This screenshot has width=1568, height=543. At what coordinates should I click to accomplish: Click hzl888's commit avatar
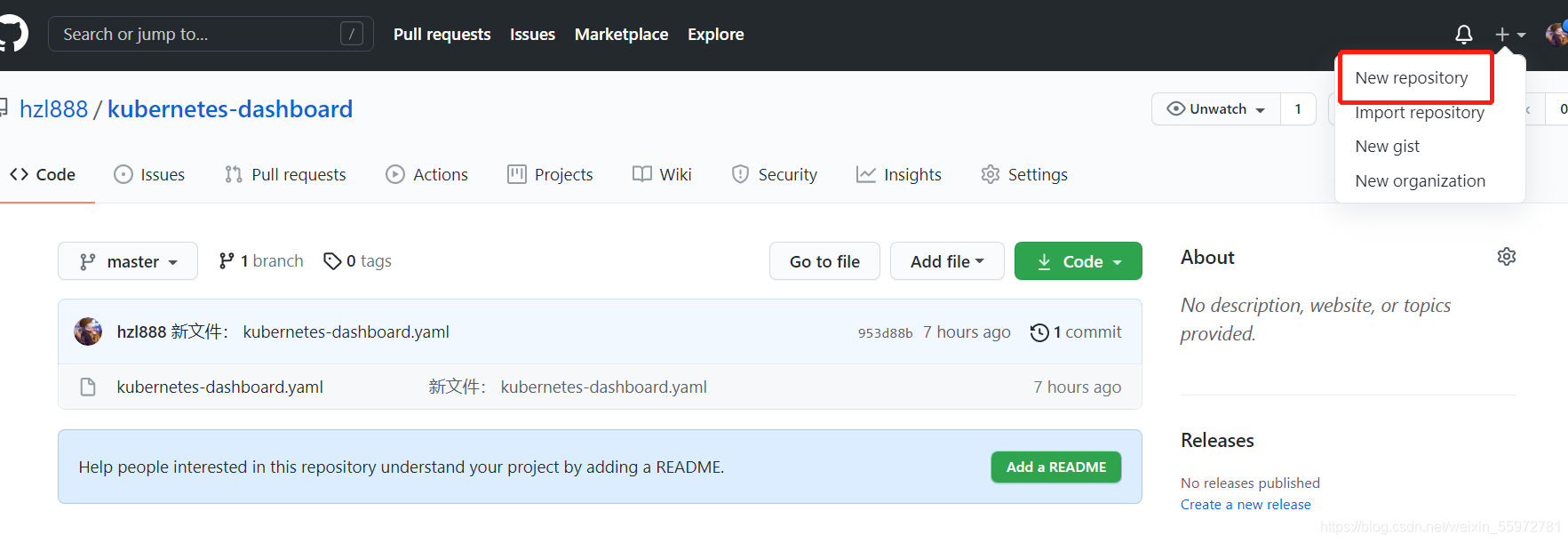point(88,331)
